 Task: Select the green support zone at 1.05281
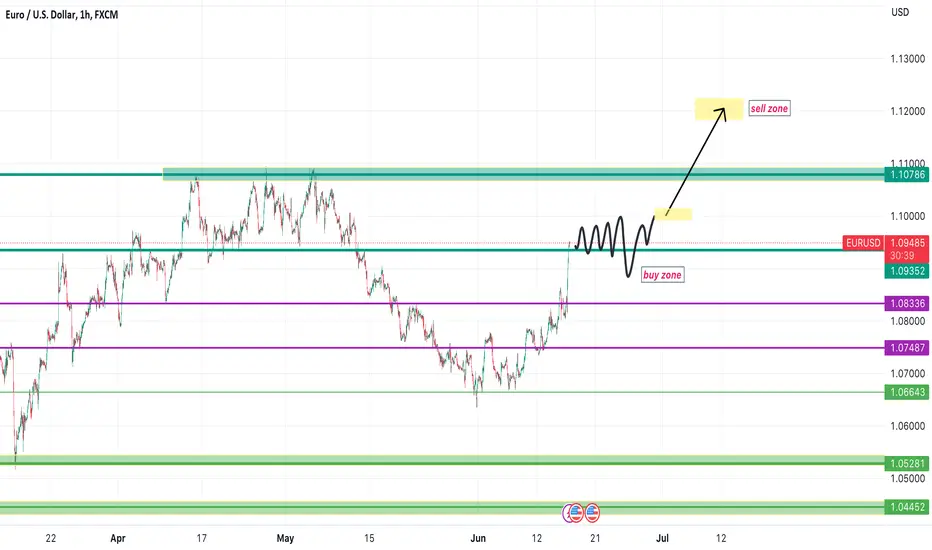(x=442, y=461)
